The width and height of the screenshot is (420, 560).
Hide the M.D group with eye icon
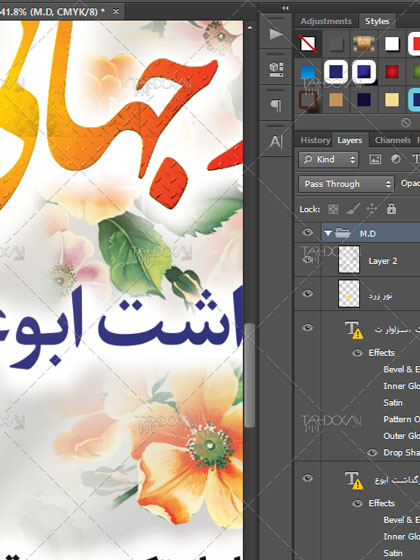click(x=308, y=233)
